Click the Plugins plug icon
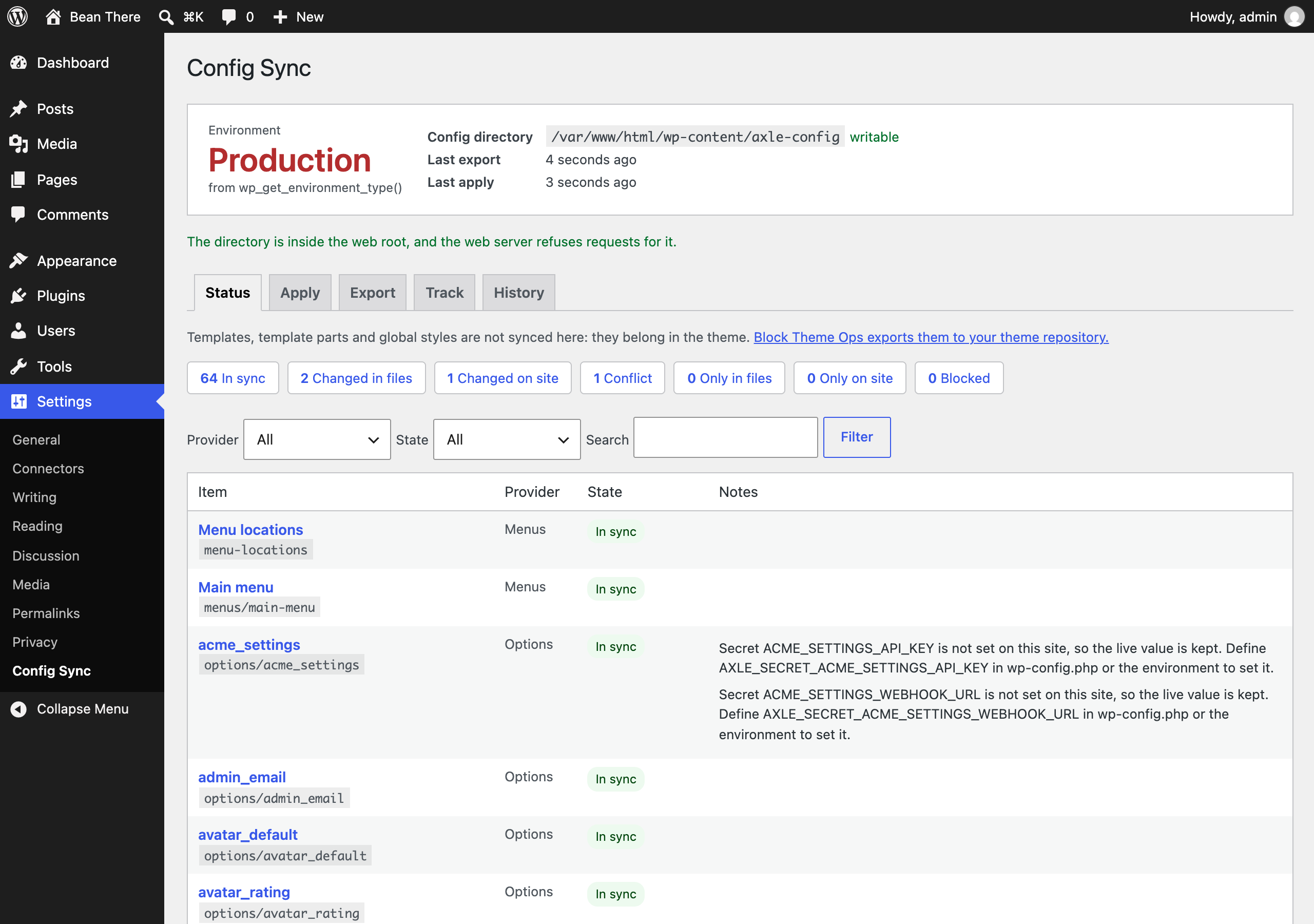Viewport: 1314px width, 924px height. point(18,296)
